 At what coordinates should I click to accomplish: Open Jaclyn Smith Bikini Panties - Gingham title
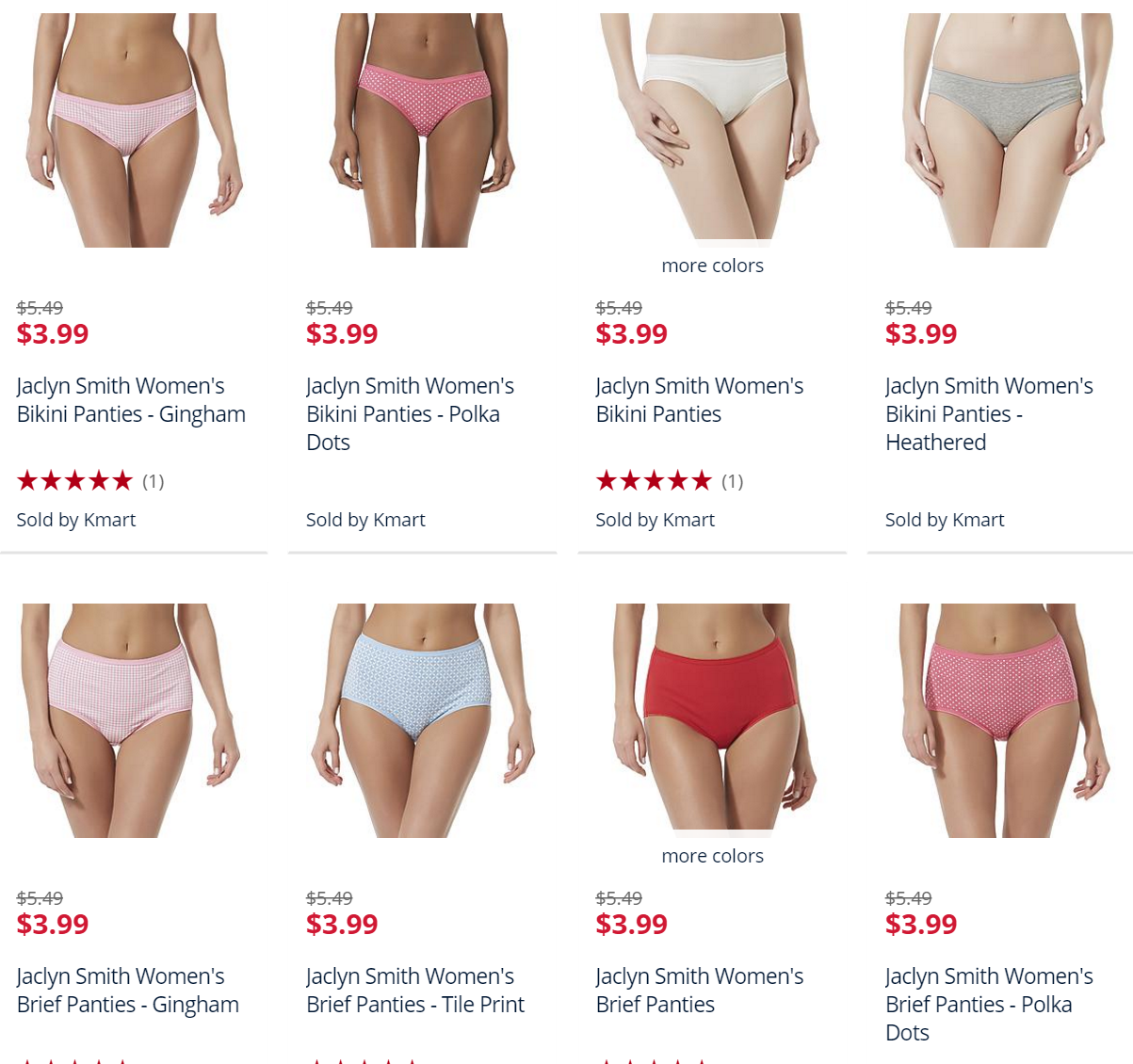[131, 400]
